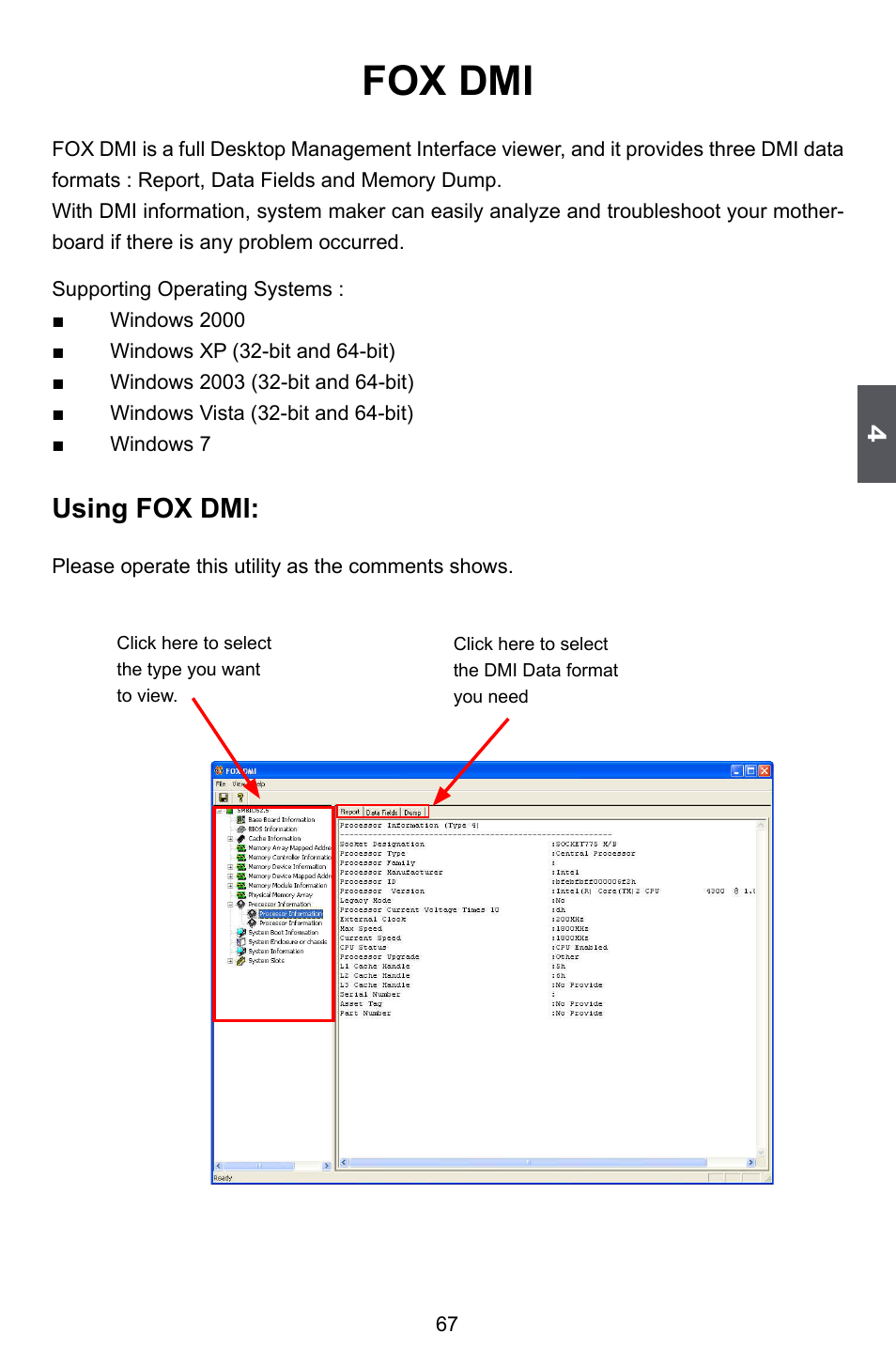This screenshot has height=1364, width=896.
Task: Click the ':Intel' manufacturer value
Action: [565, 873]
